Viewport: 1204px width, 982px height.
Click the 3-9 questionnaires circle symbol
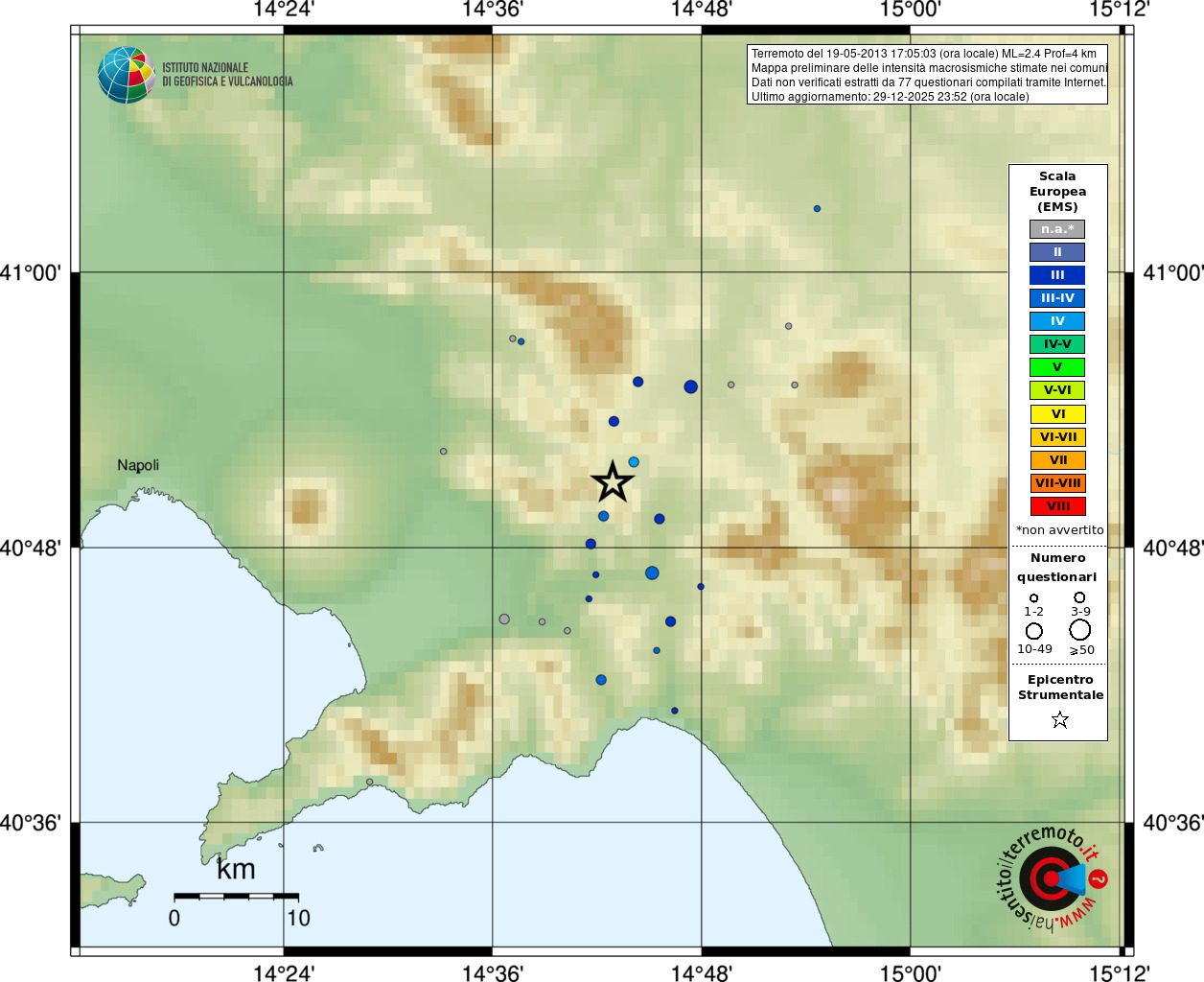point(1079,597)
